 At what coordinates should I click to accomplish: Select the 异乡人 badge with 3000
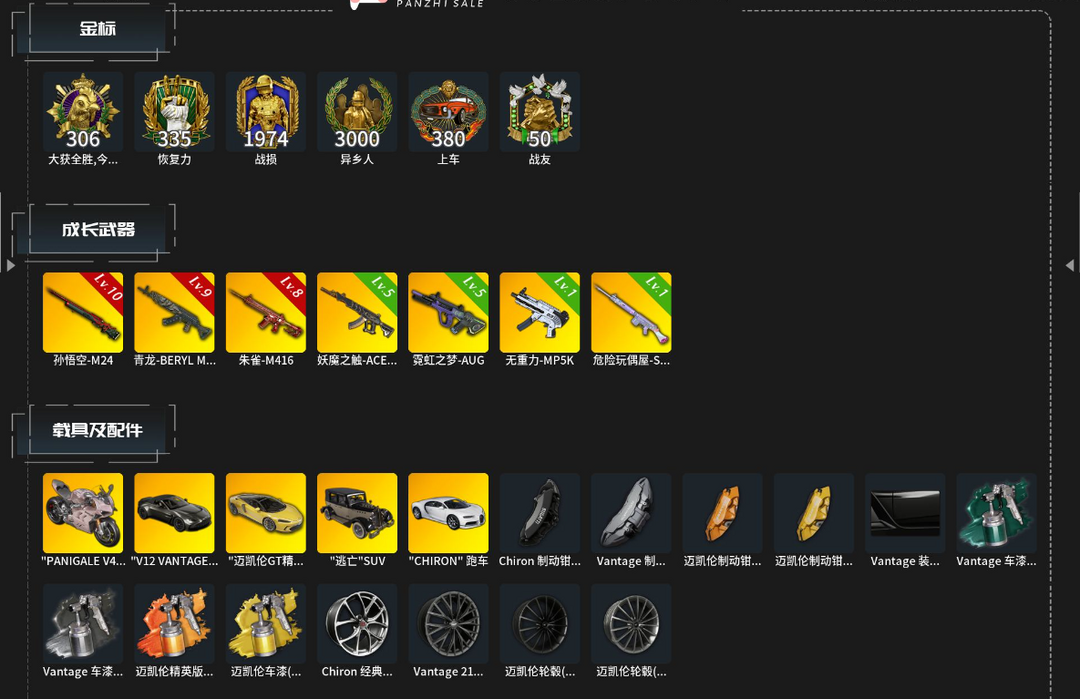pyautogui.click(x=357, y=112)
